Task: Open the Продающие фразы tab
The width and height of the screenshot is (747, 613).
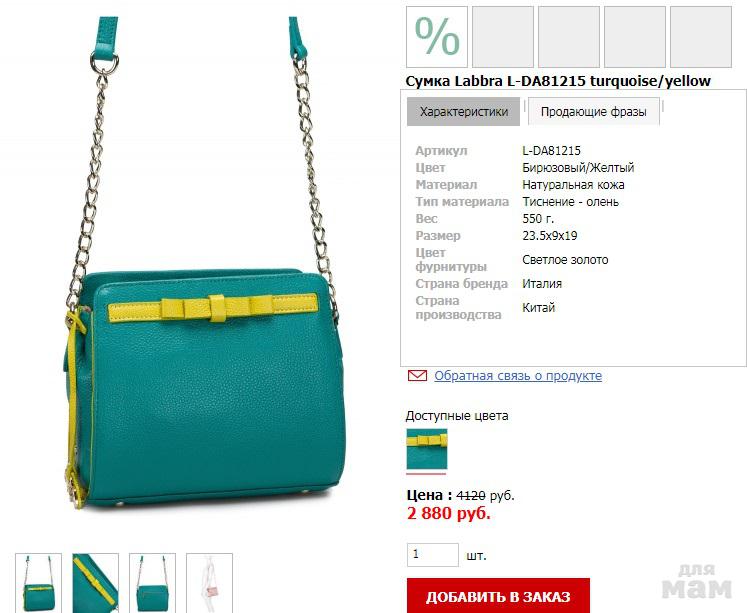Action: 594,112
